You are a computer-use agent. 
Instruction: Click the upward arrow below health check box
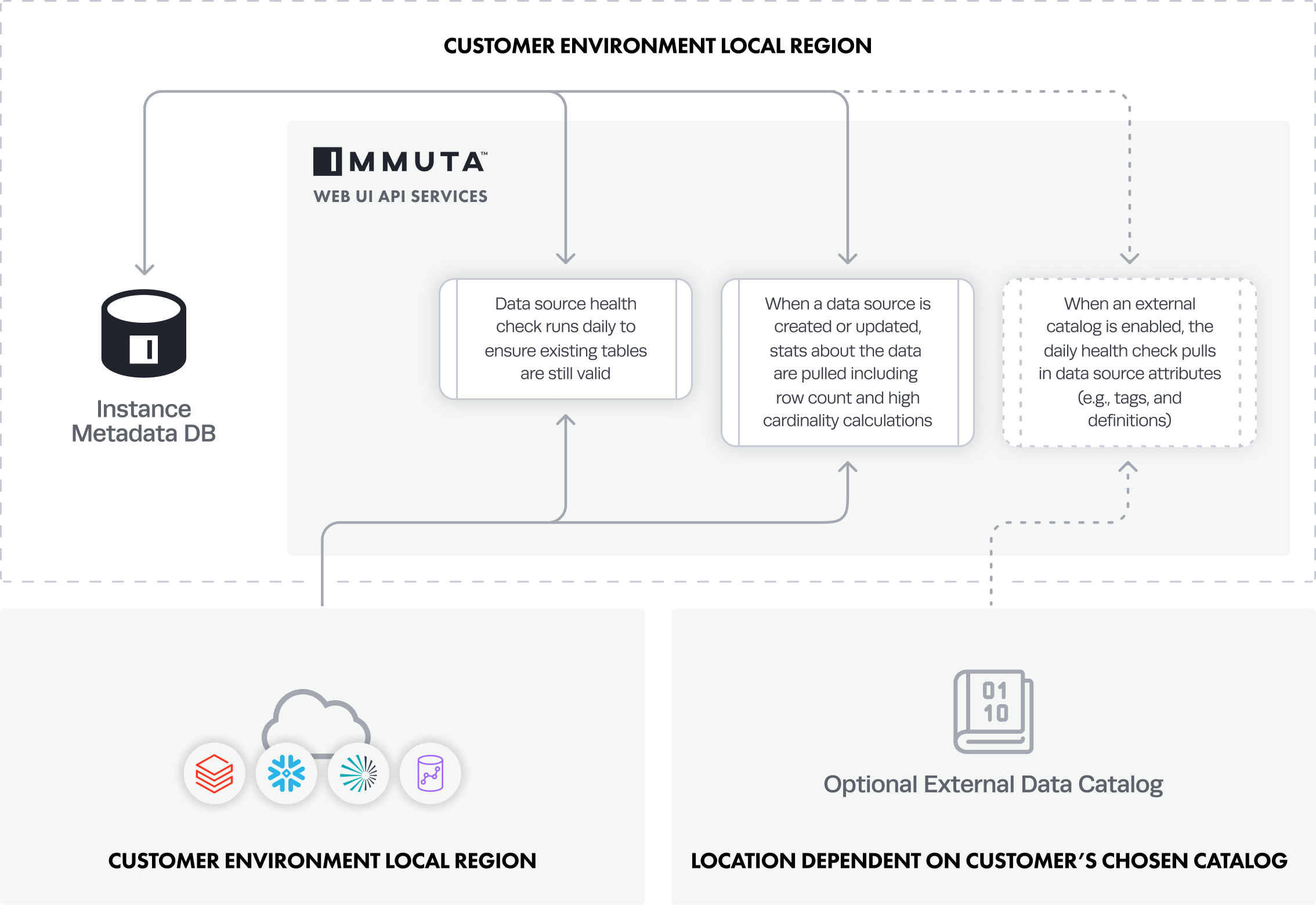(x=565, y=421)
